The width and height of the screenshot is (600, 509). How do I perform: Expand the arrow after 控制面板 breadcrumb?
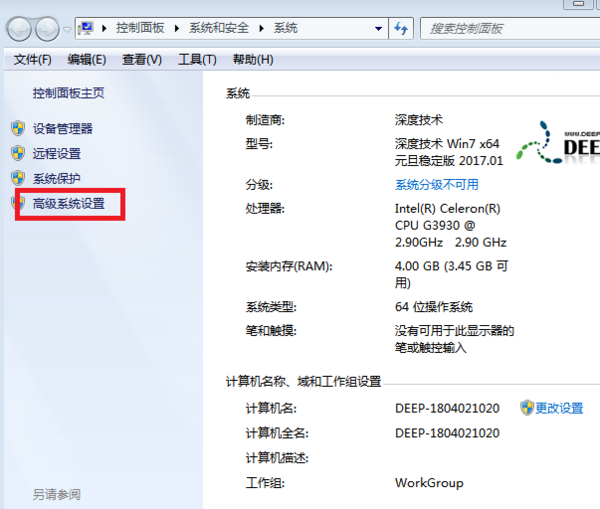[177, 28]
